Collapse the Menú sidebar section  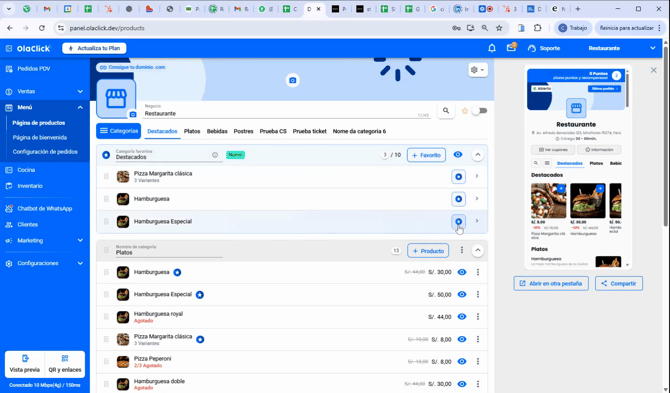45,107
